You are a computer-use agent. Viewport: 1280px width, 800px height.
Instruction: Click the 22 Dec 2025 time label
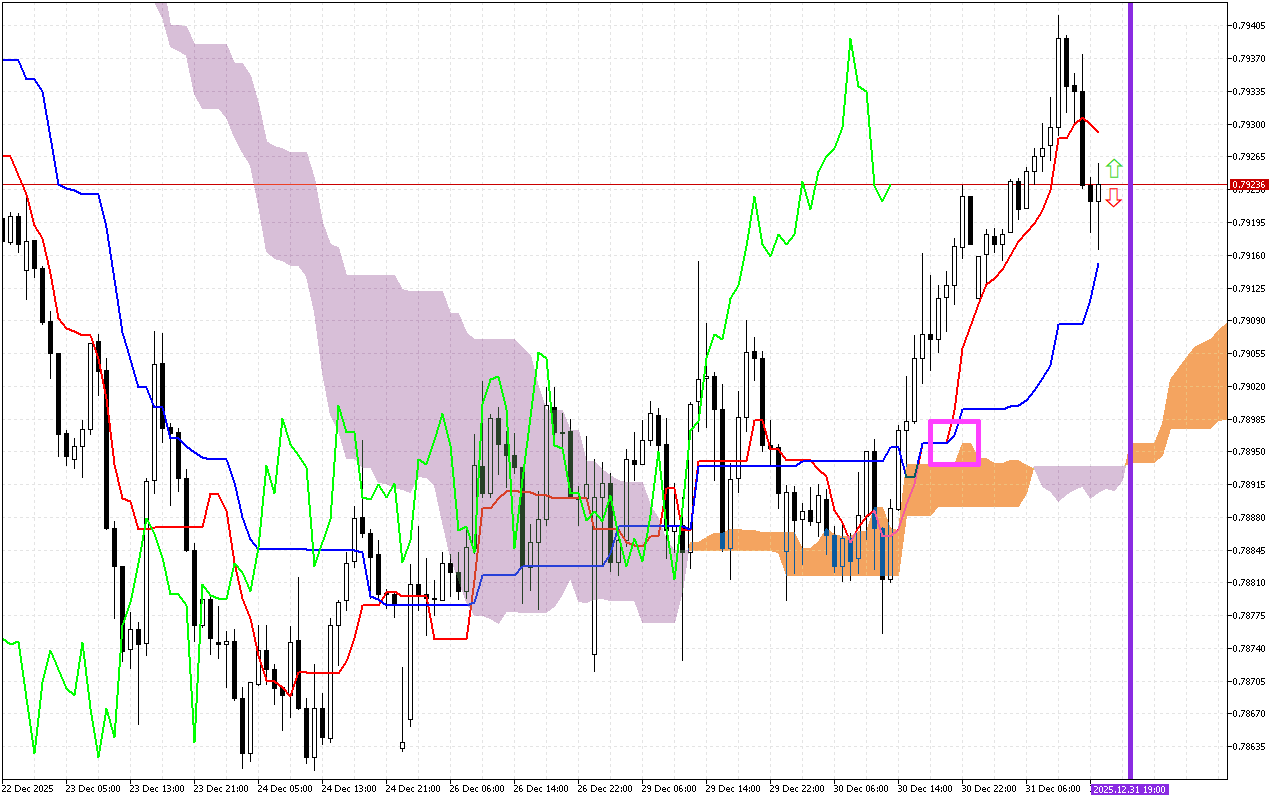tap(30, 789)
